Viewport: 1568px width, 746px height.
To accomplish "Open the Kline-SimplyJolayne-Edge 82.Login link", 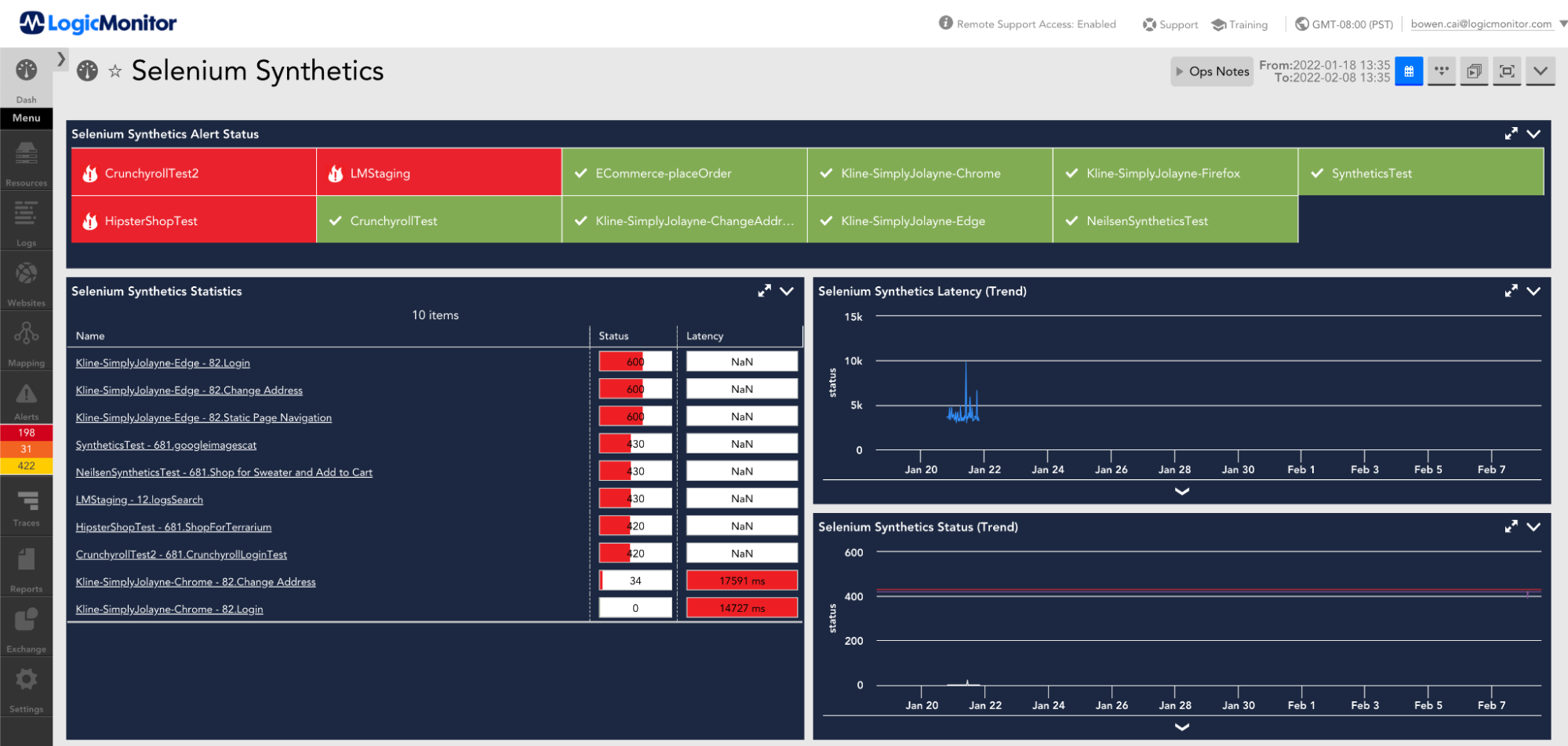I will coord(162,362).
